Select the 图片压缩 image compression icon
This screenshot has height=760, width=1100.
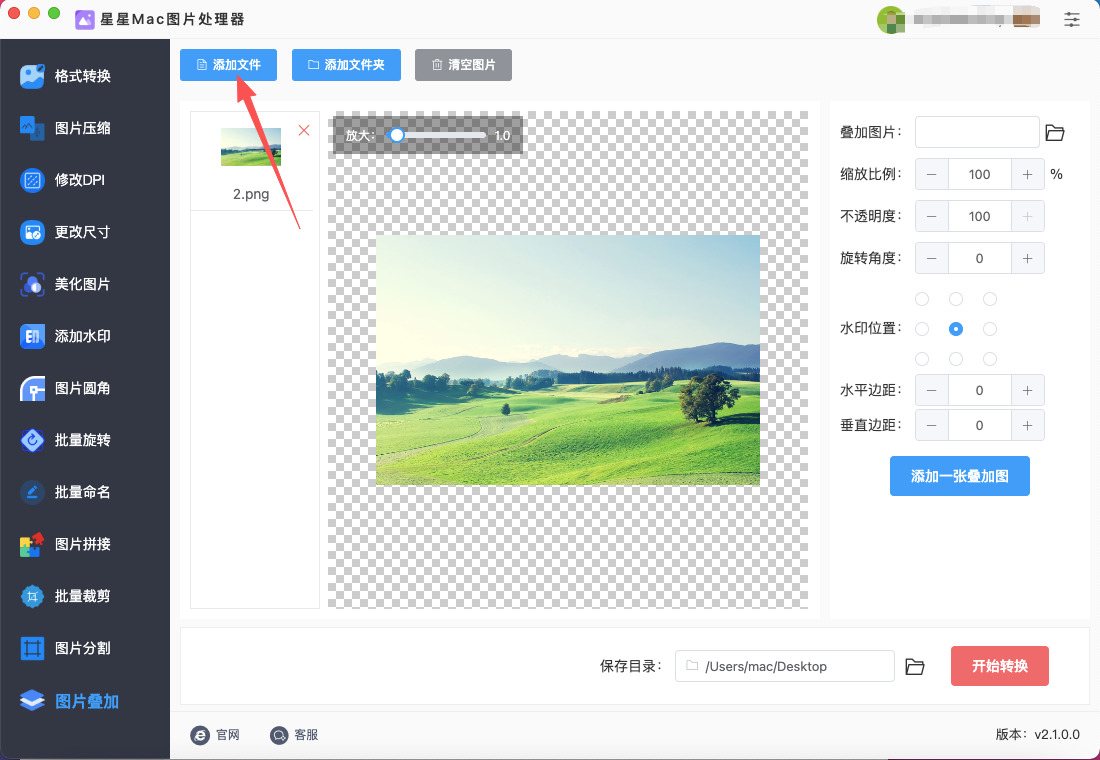32,128
